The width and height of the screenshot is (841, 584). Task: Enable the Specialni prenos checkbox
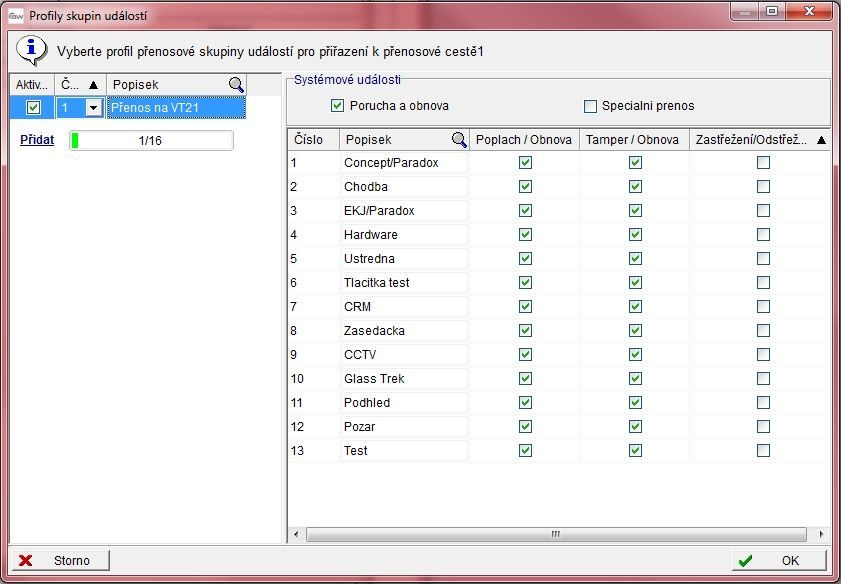click(590, 106)
